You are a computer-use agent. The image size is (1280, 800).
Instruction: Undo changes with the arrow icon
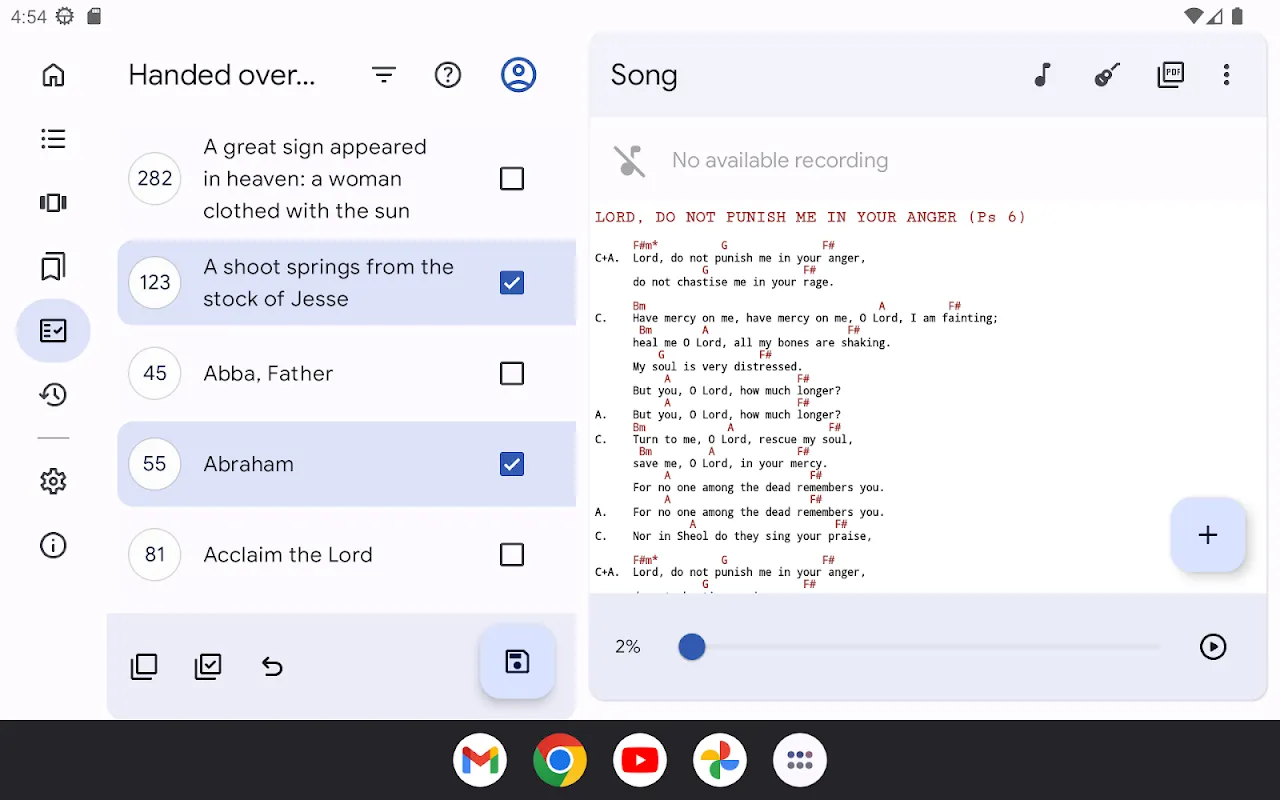point(272,666)
